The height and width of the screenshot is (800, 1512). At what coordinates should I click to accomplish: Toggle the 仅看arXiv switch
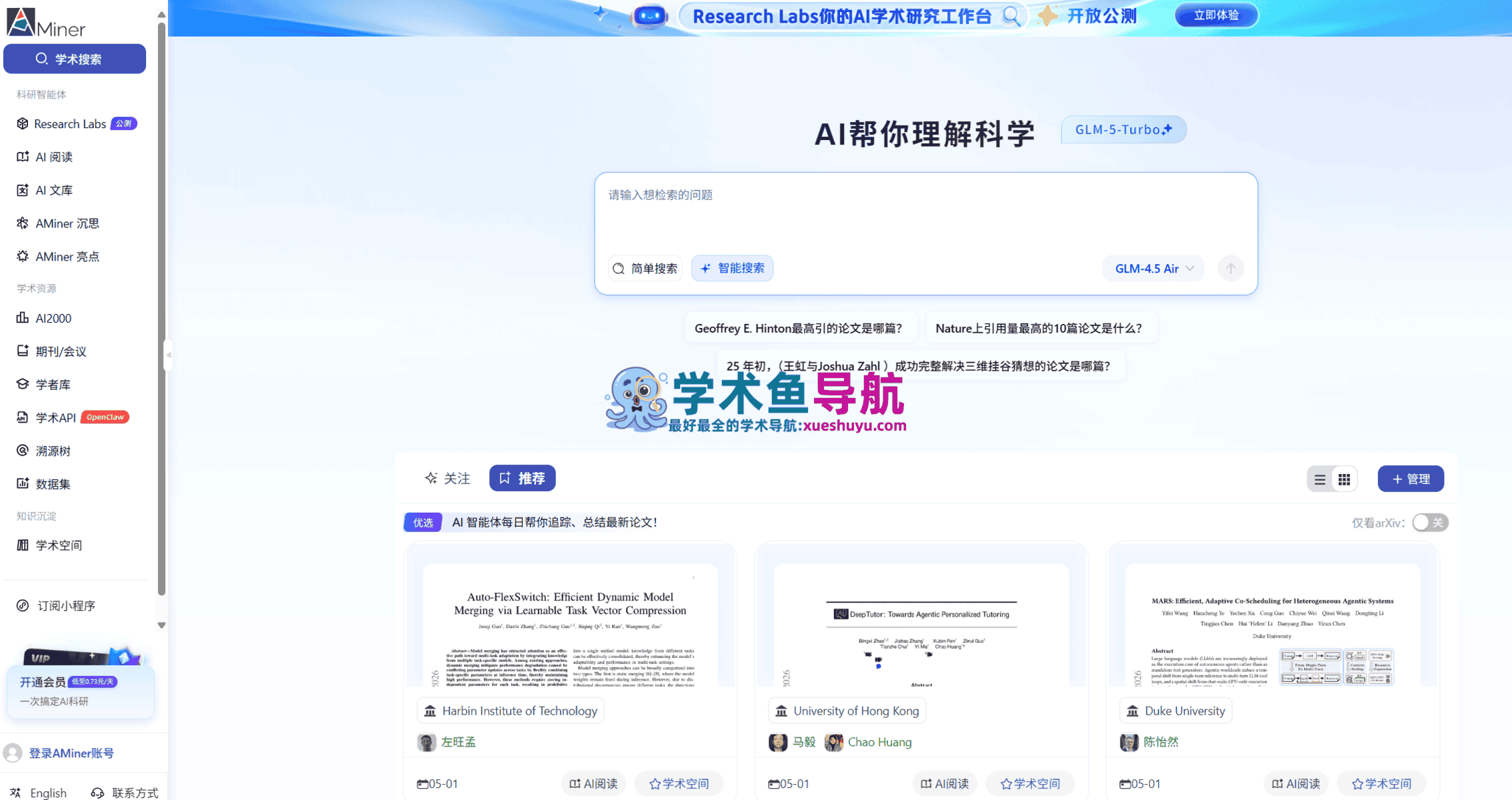point(1430,523)
